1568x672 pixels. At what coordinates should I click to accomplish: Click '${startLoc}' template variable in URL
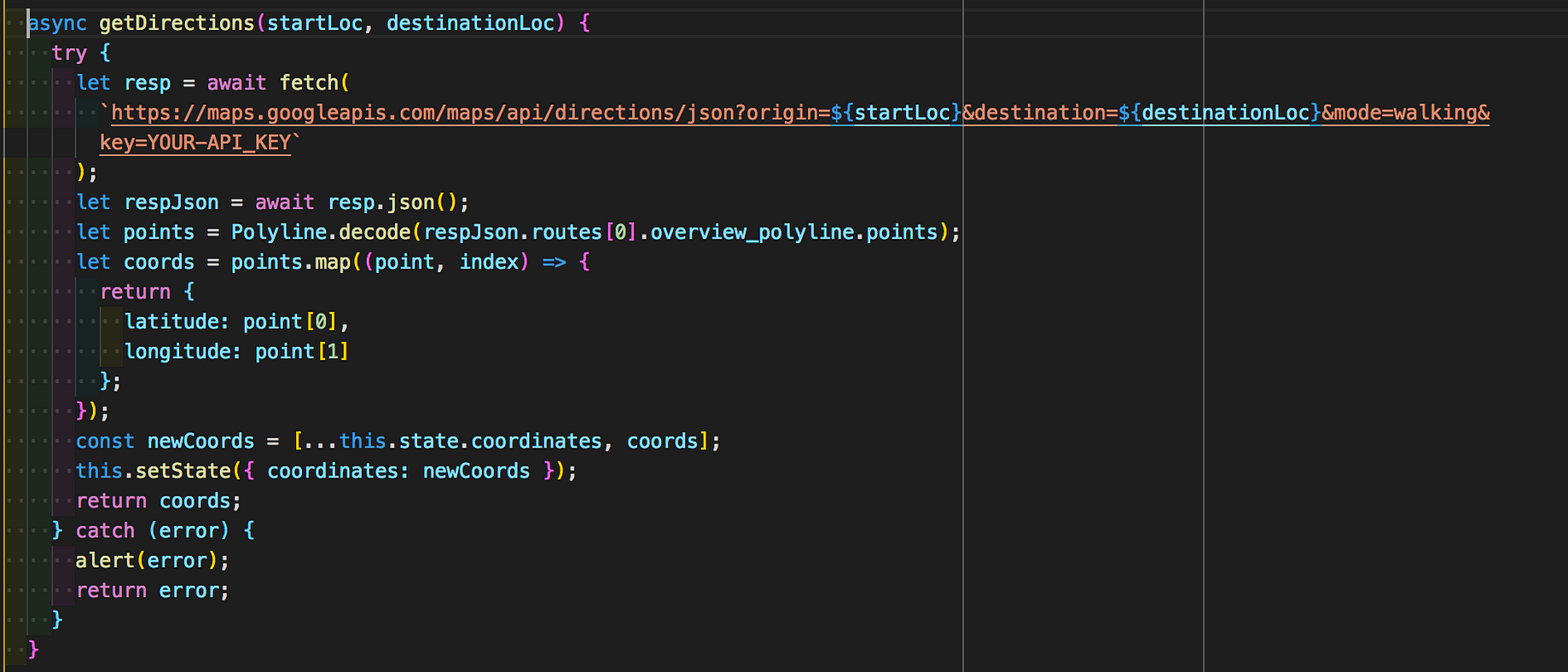(x=897, y=113)
